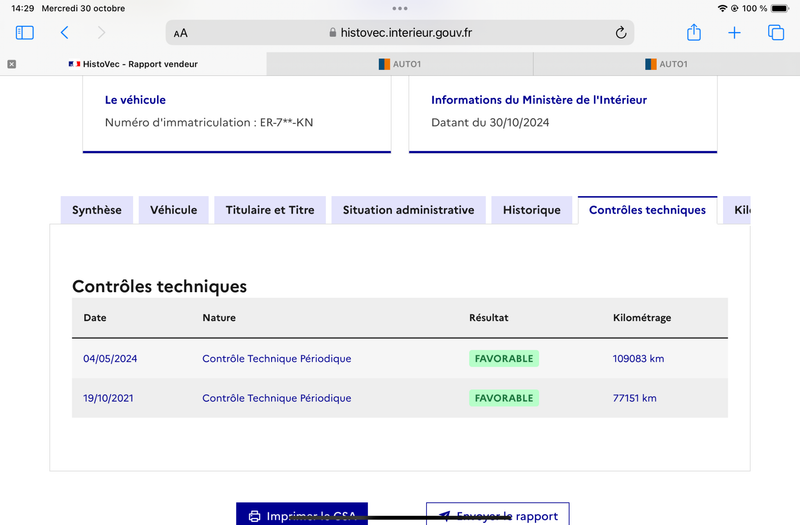This screenshot has width=800, height=525.
Task: Click the forward navigation arrow
Action: coord(102,33)
